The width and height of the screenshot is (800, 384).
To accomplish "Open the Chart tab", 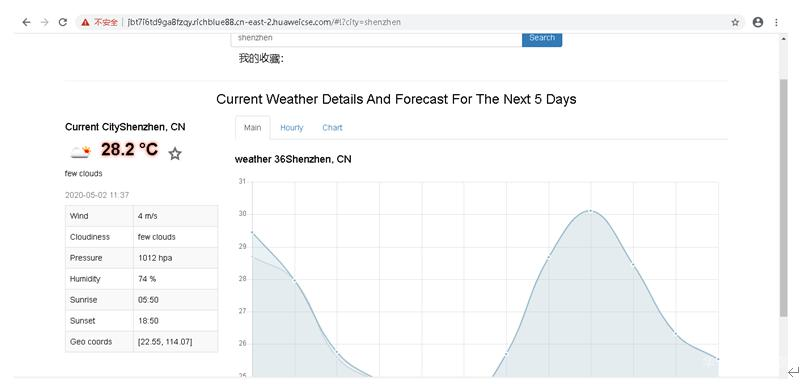I will click(332, 127).
